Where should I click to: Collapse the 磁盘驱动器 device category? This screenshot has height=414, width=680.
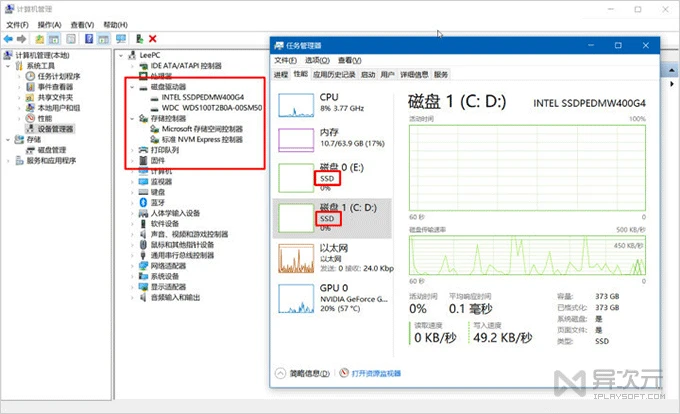point(134,86)
